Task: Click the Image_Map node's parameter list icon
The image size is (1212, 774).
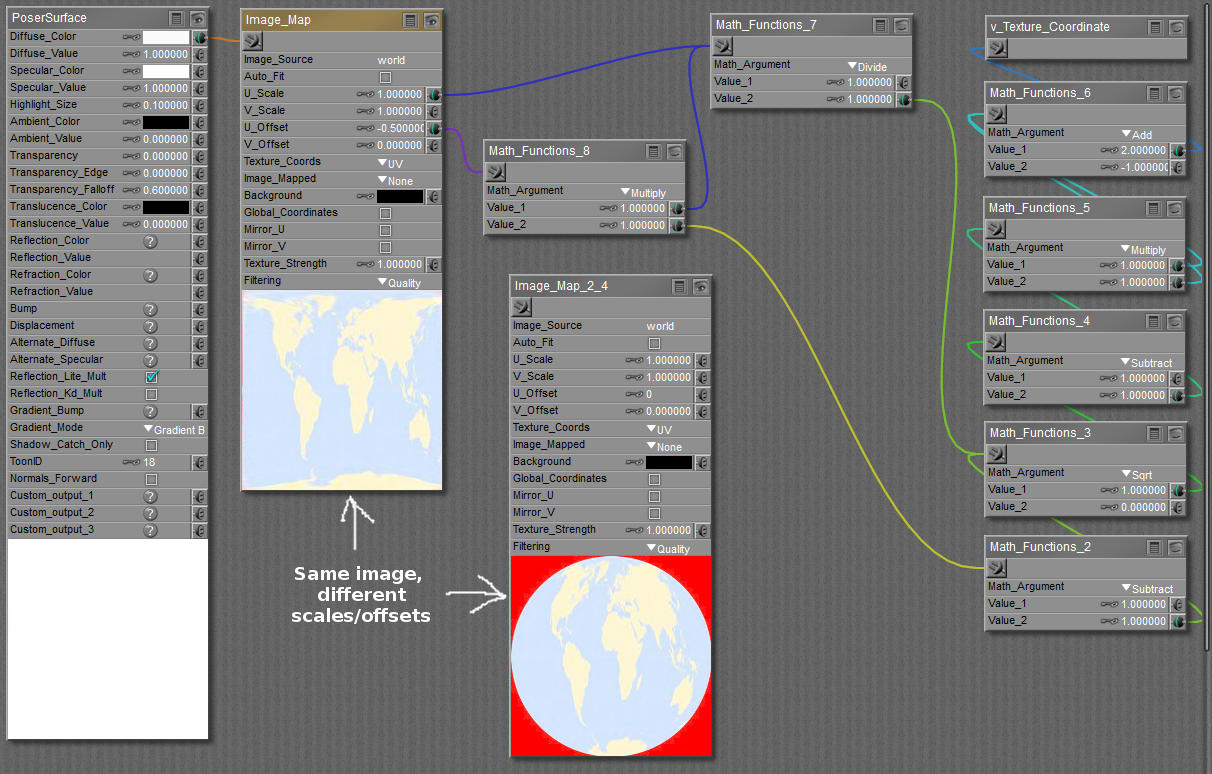Action: 411,20
